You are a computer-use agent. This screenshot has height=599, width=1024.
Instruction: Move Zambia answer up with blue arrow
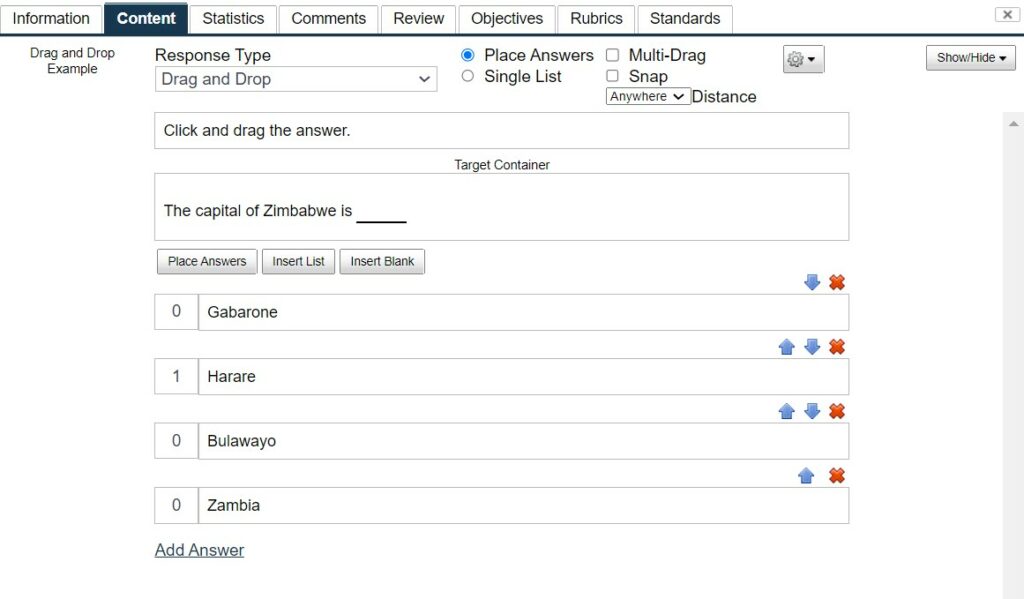click(x=806, y=476)
